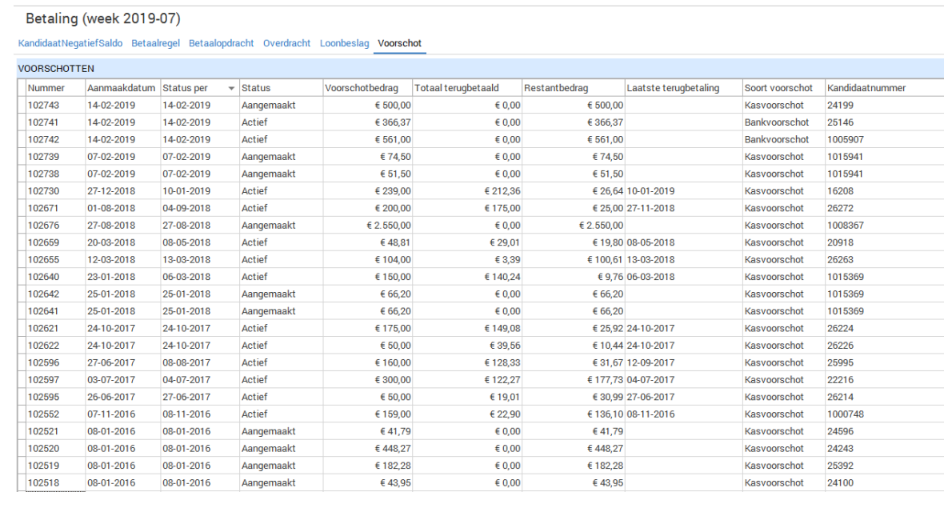Go to the Overdracht tab

(287, 44)
